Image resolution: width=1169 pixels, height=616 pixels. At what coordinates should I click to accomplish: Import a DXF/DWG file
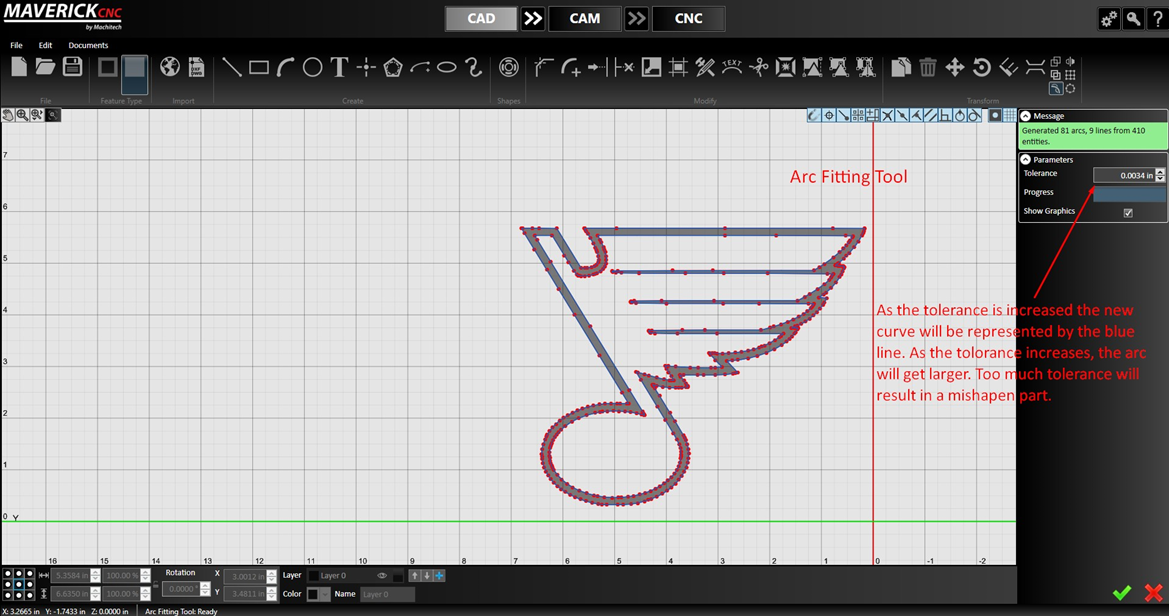click(197, 68)
